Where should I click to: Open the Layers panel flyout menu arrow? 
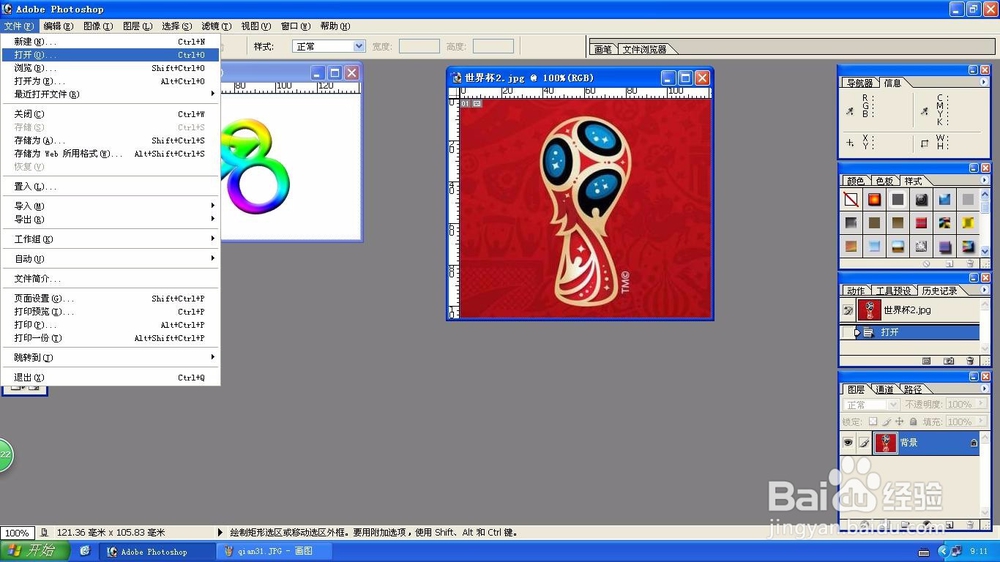coord(983,388)
